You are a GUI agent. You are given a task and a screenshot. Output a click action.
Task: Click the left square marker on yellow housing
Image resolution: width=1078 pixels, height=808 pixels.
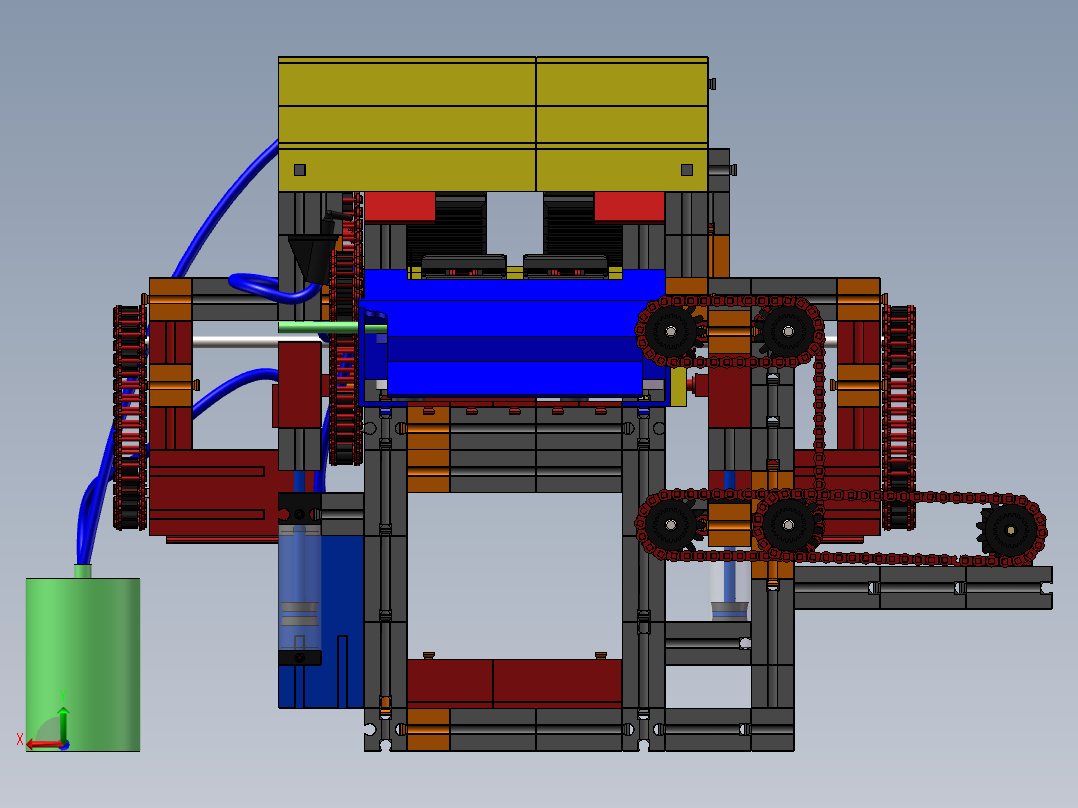click(x=300, y=170)
